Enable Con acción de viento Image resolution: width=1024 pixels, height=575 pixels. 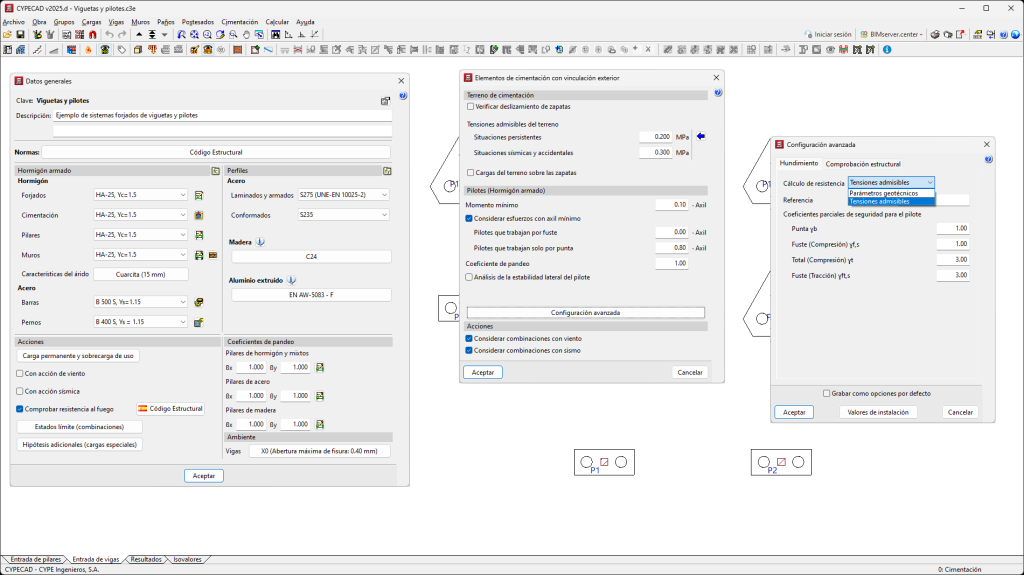click(20, 373)
